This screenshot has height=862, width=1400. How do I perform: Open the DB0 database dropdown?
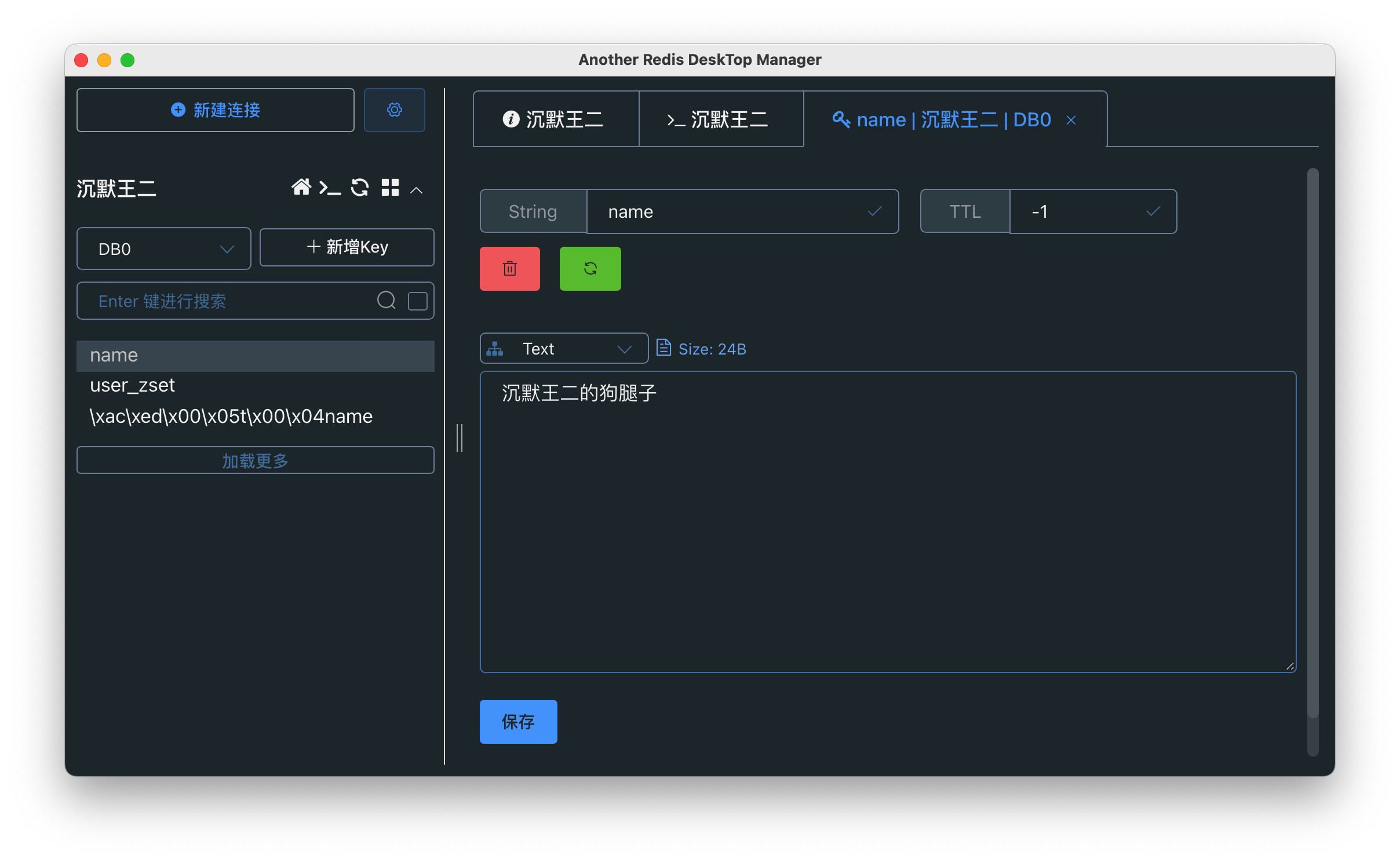coord(163,249)
